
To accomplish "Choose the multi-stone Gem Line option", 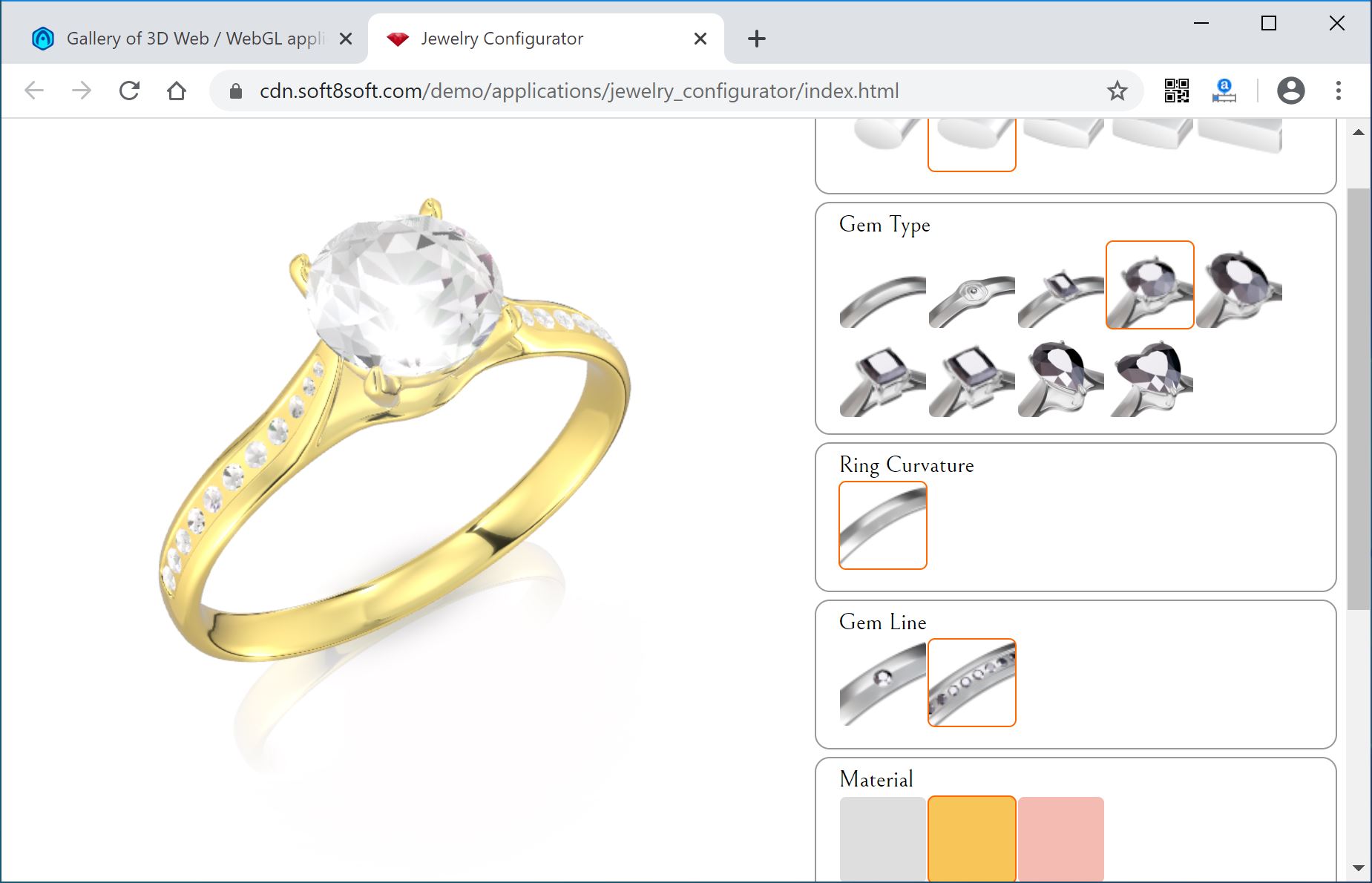I will (972, 683).
